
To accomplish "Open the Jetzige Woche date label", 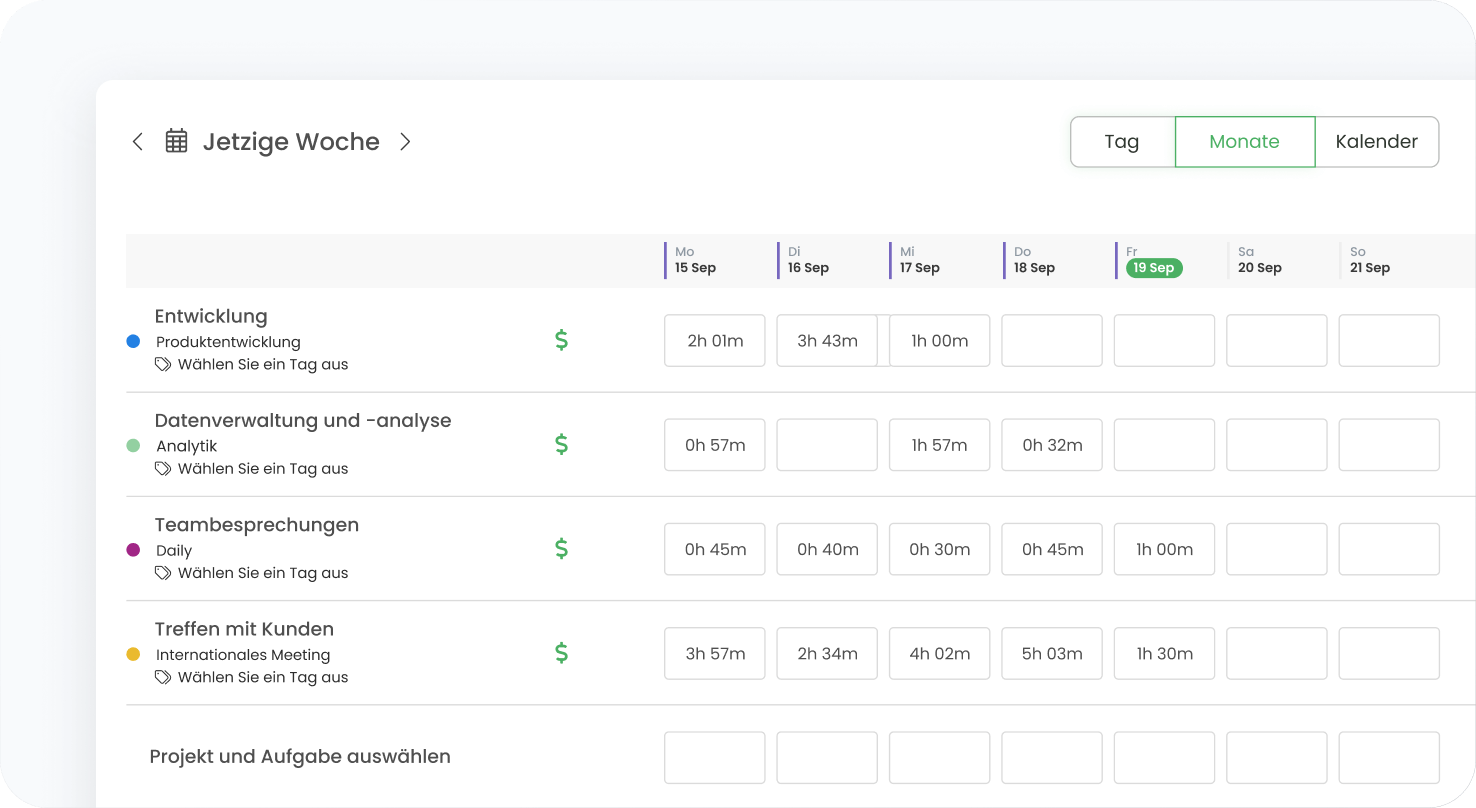I will (291, 142).
